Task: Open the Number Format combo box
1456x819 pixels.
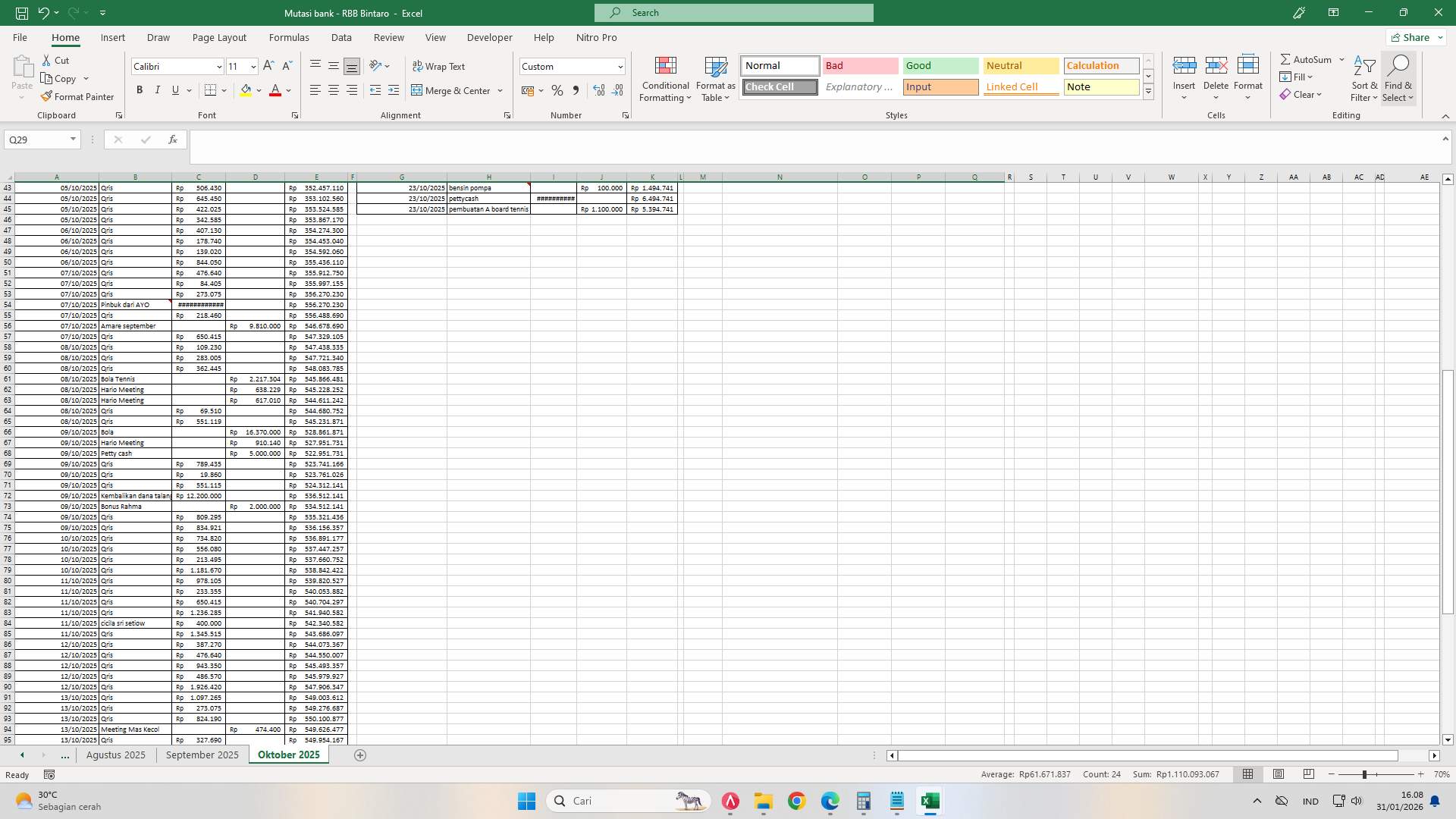Action: (x=571, y=66)
